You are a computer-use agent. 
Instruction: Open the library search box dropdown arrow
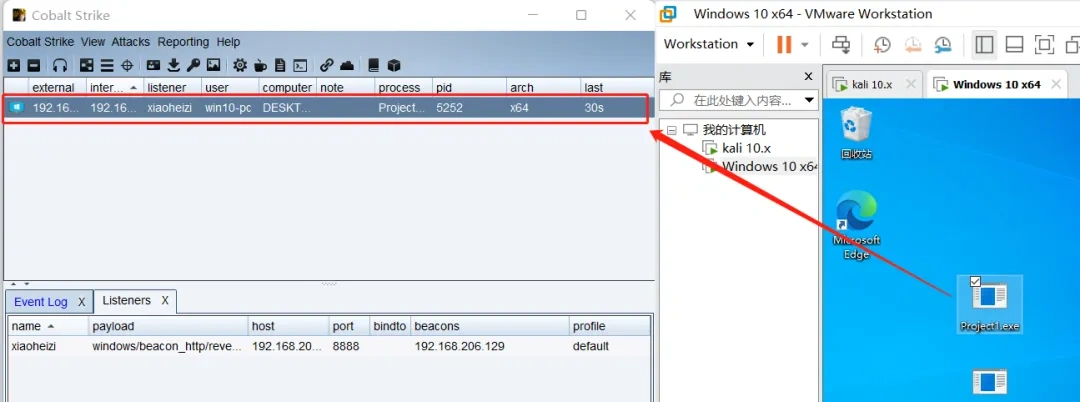[809, 100]
